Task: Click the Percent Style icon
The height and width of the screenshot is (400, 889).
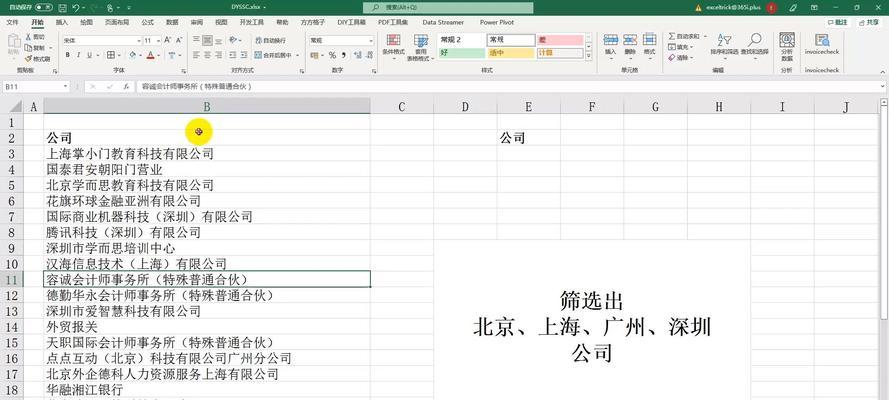Action: (332, 56)
